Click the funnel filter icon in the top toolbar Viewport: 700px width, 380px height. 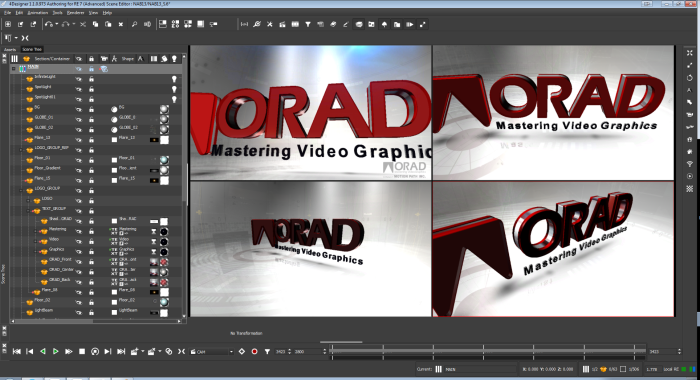[308, 25]
